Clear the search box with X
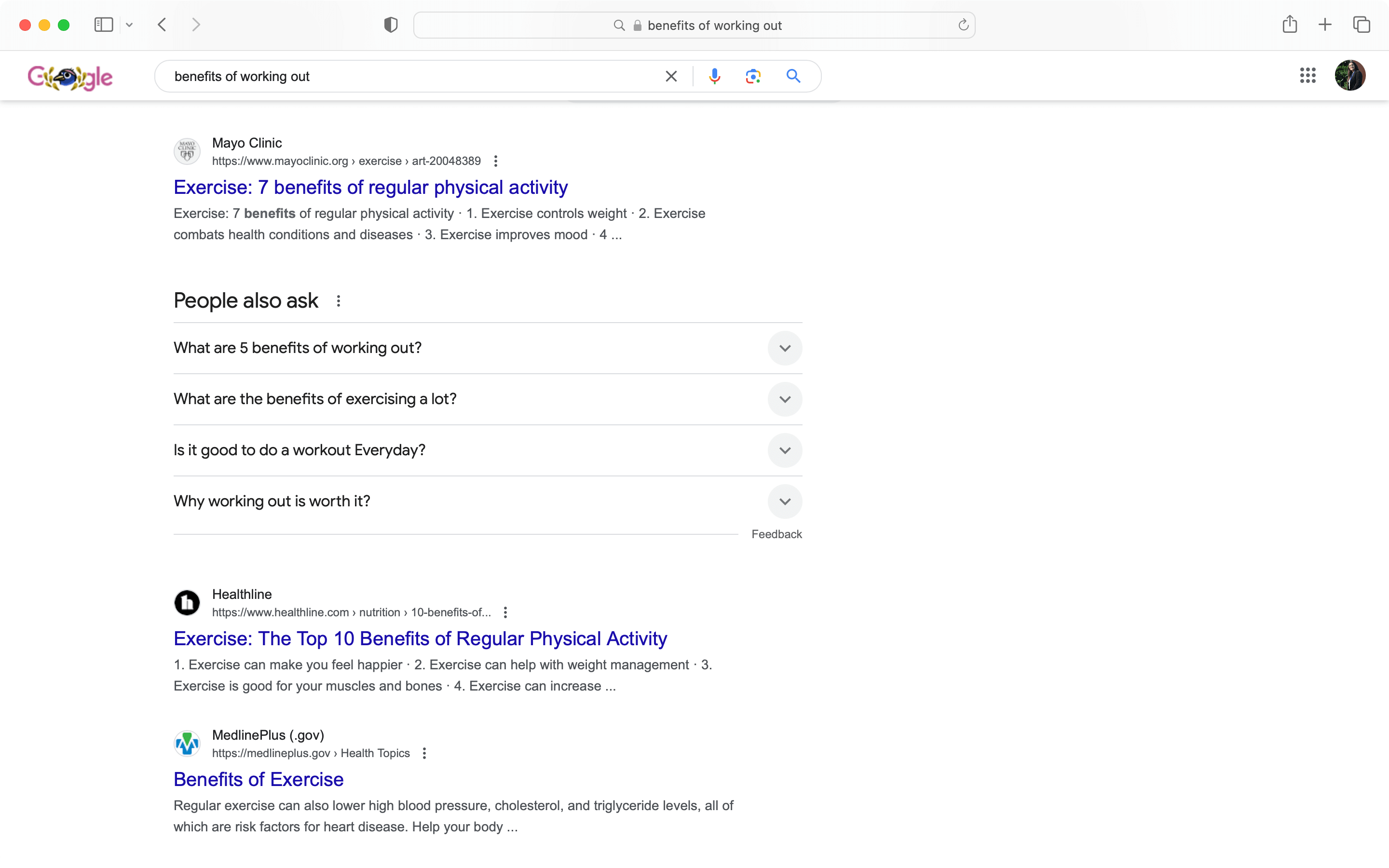The height and width of the screenshot is (868, 1389). pyautogui.click(x=671, y=76)
